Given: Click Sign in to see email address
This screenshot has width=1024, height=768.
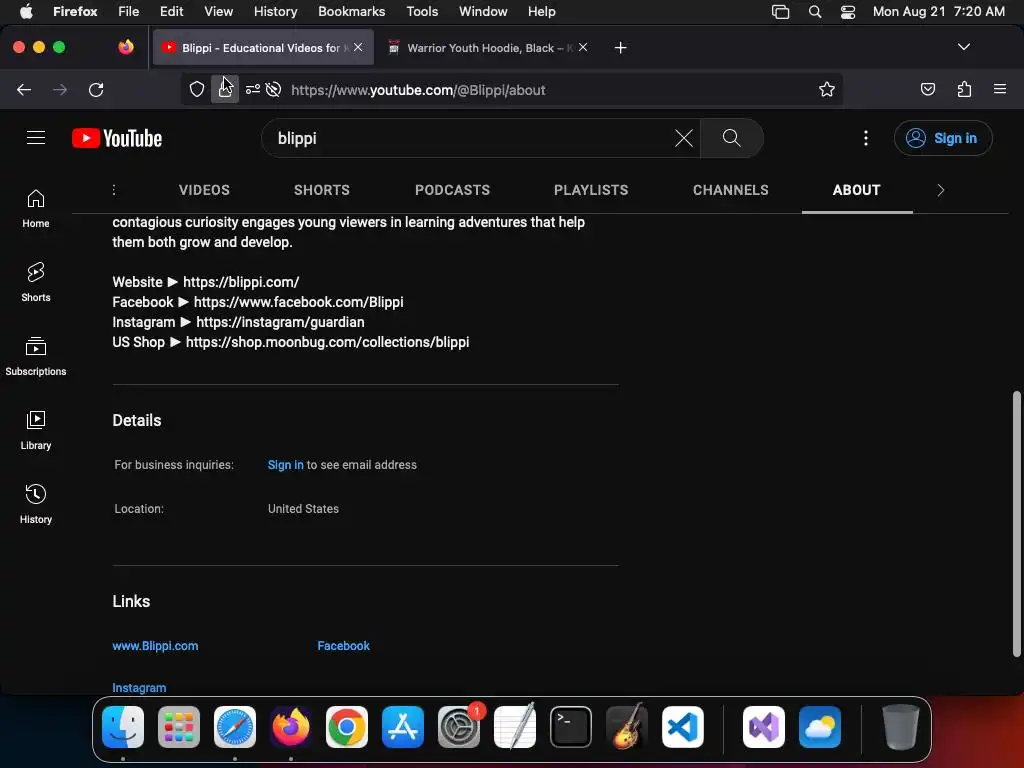Looking at the screenshot, I should [285, 464].
